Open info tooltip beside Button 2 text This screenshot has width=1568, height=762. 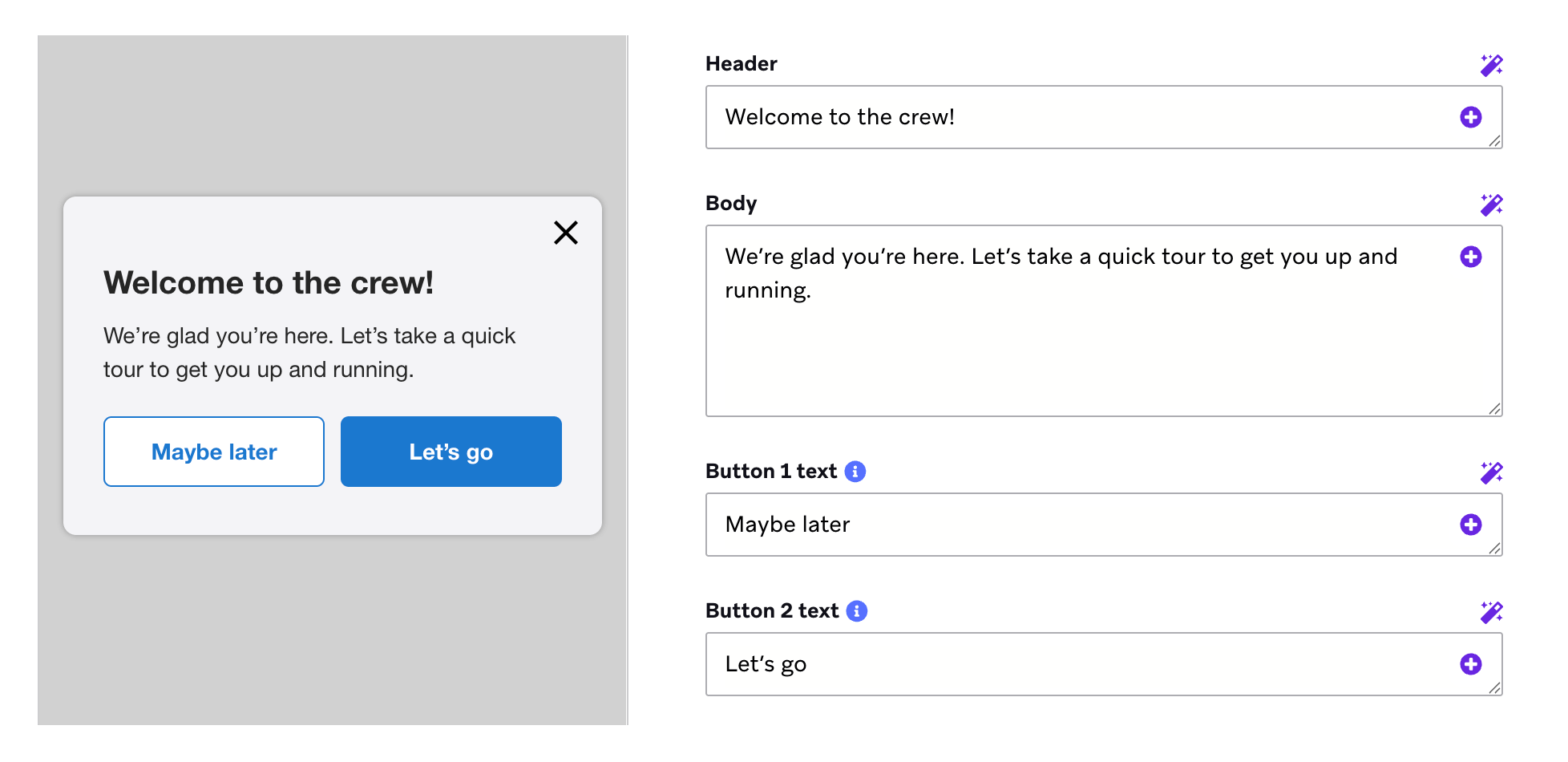[x=857, y=611]
